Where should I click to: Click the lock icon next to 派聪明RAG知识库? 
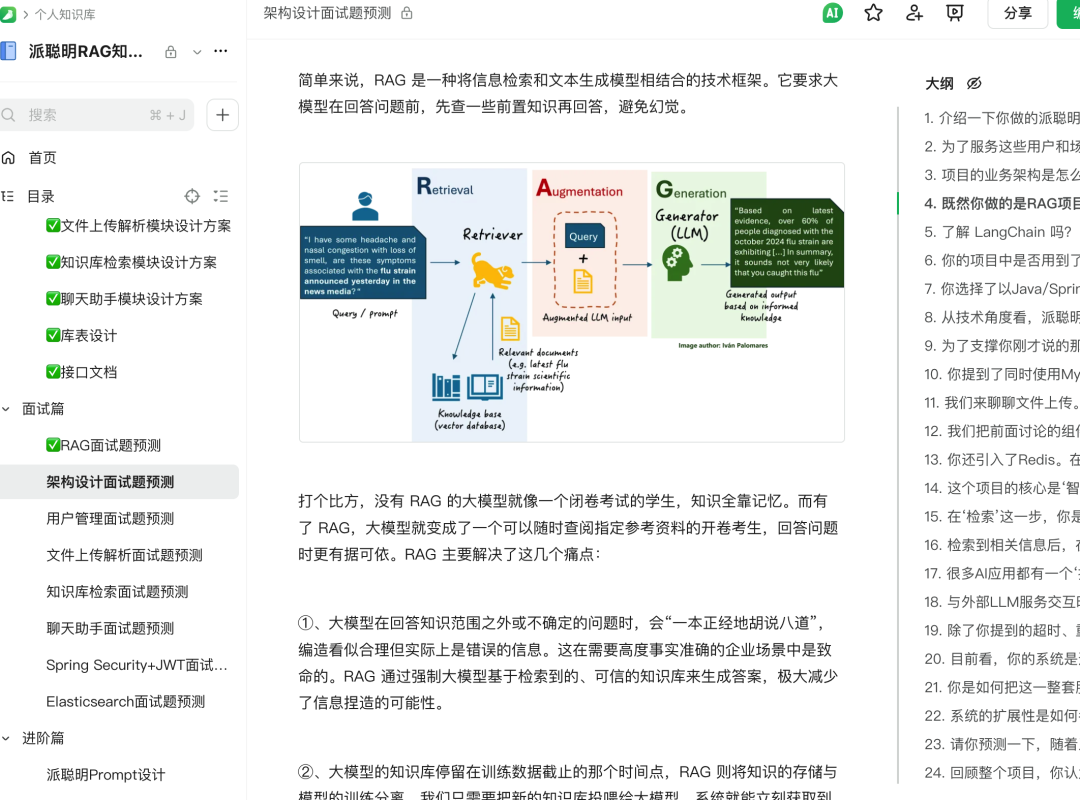coord(171,52)
